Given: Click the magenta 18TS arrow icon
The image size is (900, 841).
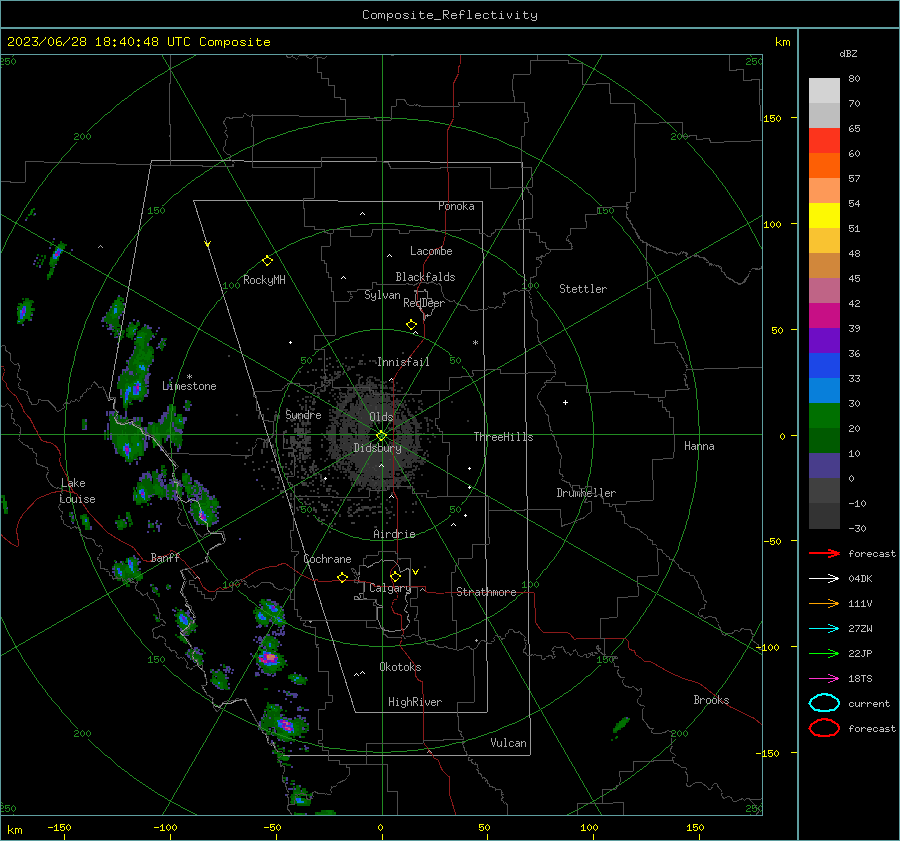Looking at the screenshot, I should point(824,679).
